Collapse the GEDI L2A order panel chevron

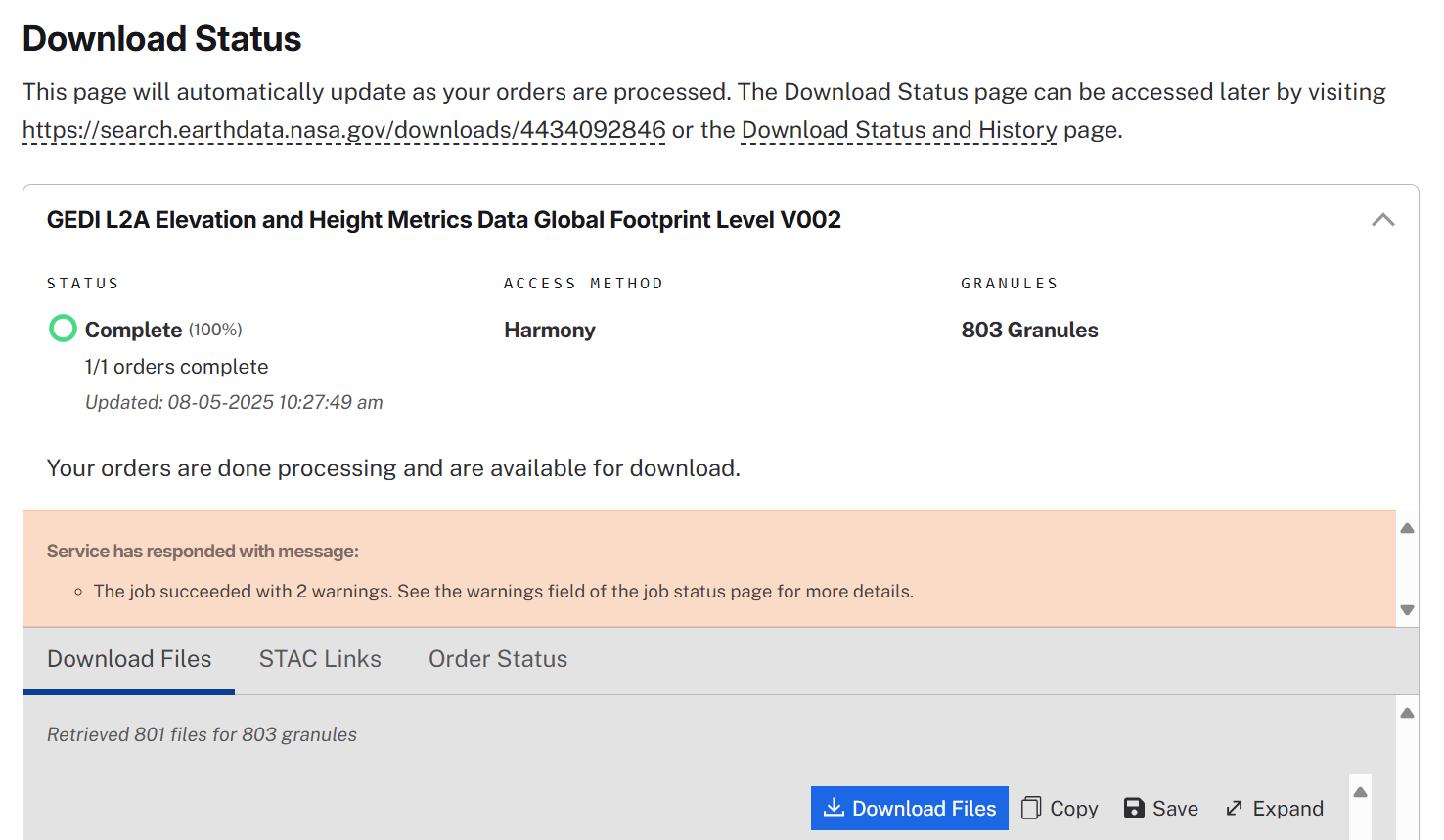pos(1382,220)
